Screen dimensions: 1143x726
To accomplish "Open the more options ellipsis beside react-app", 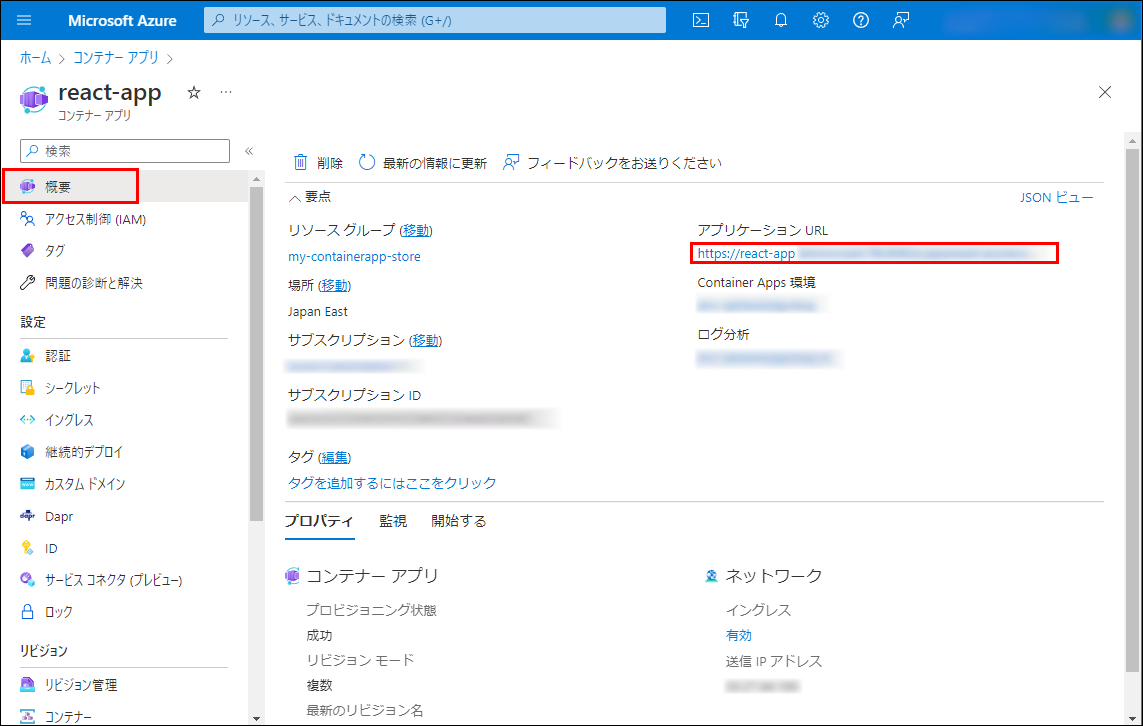I will tap(226, 93).
